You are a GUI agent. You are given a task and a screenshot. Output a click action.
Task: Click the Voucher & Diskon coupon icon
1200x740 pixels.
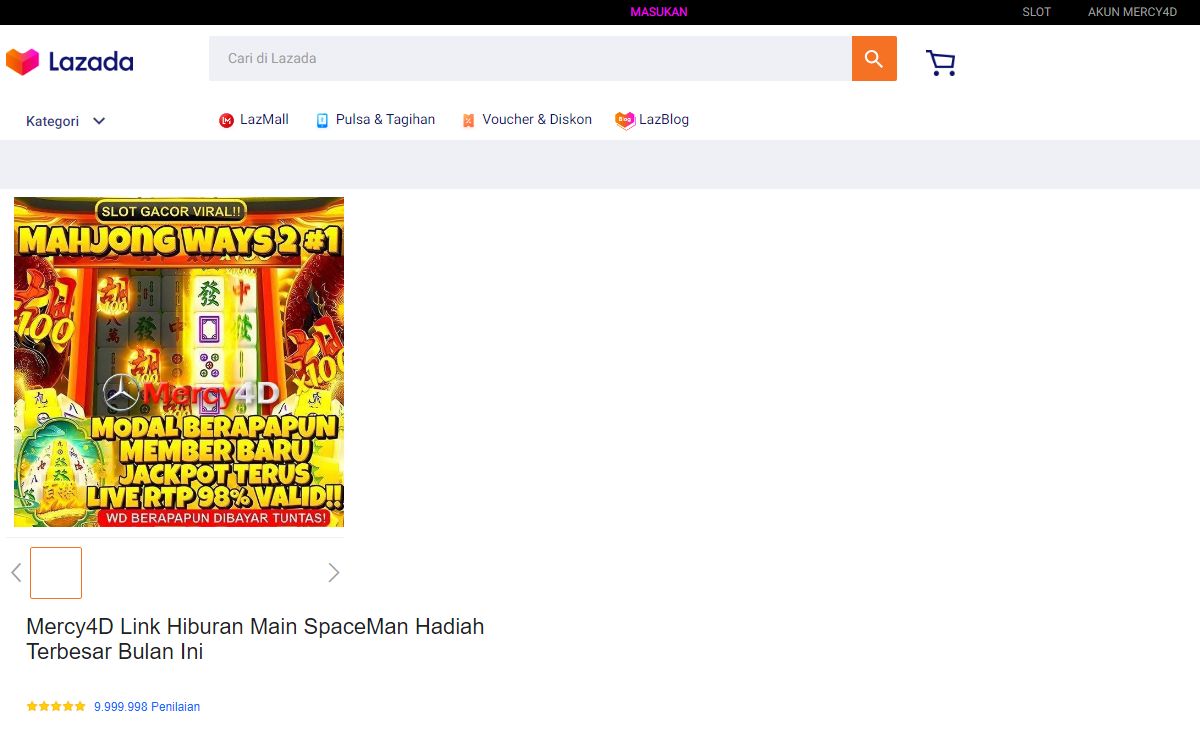coord(468,121)
